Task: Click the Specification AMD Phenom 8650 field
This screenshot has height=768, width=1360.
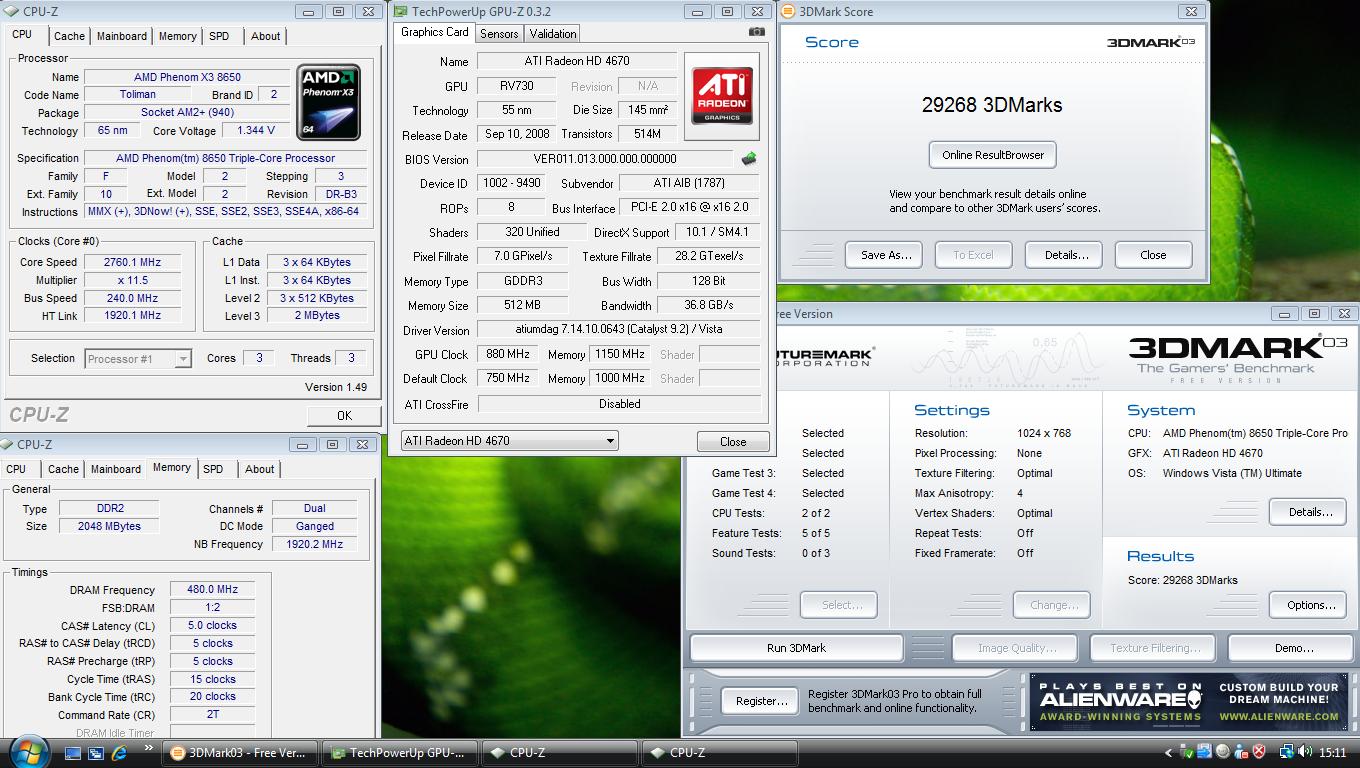Action: (x=225, y=158)
